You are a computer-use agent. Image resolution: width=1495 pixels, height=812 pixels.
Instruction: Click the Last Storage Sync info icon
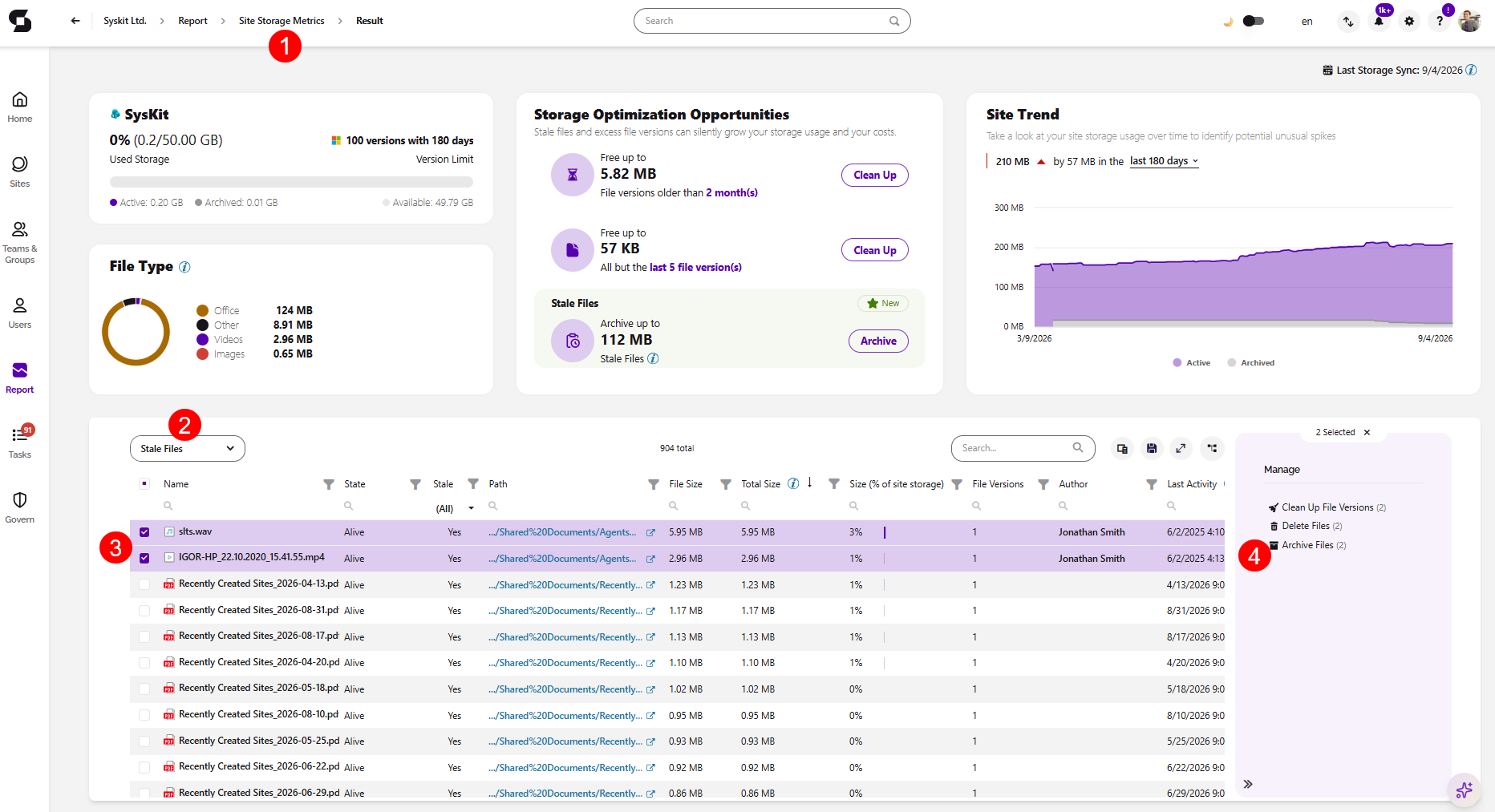point(1471,70)
